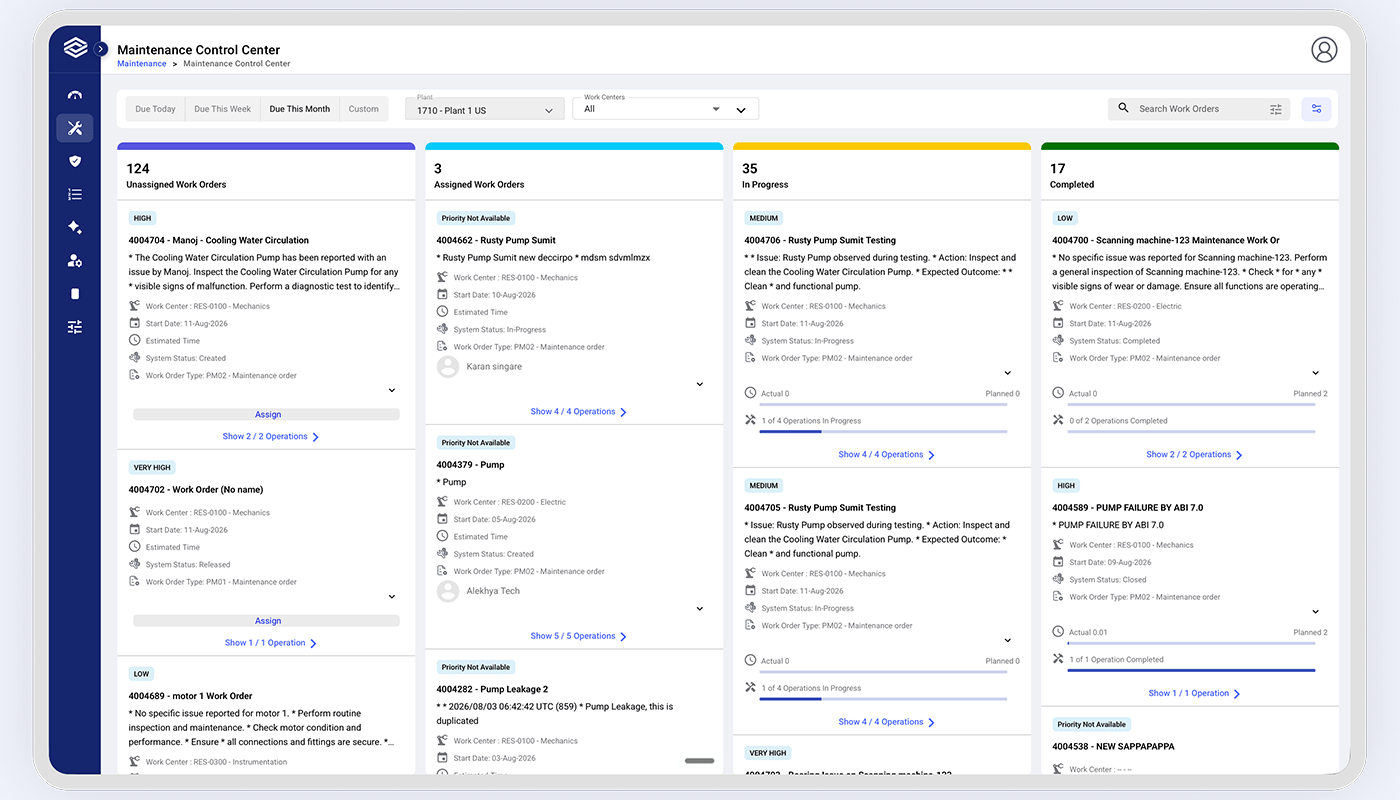
Task: Select the Due Today tab
Action: pos(156,109)
